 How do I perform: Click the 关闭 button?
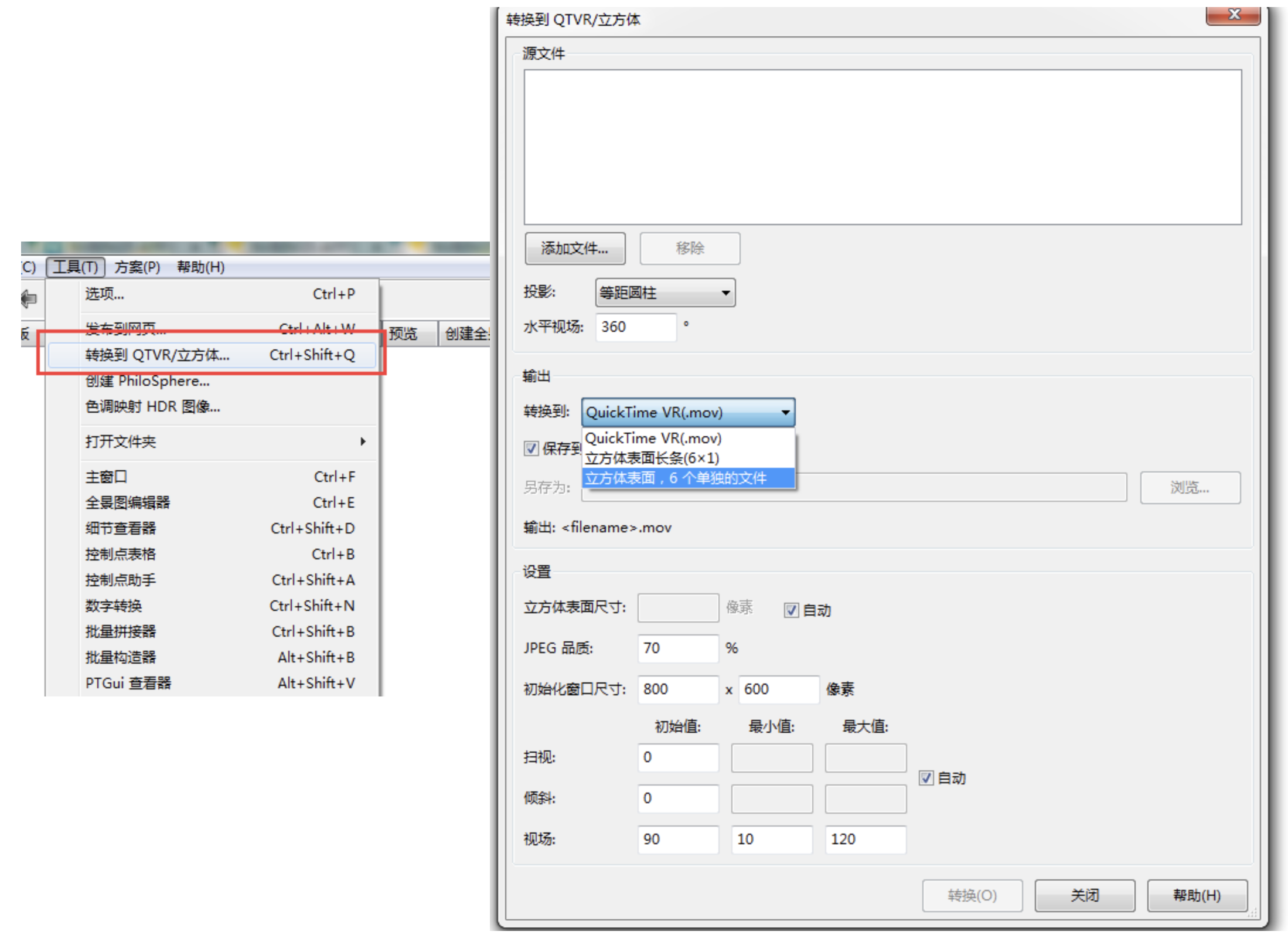point(1085,895)
